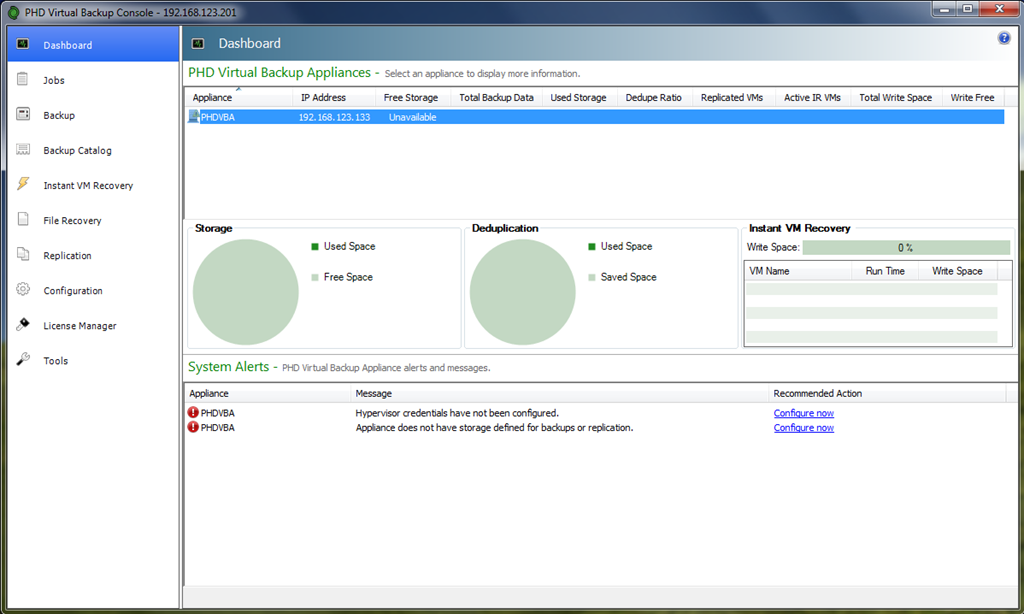Open the License Manager menu item

pyautogui.click(x=80, y=326)
